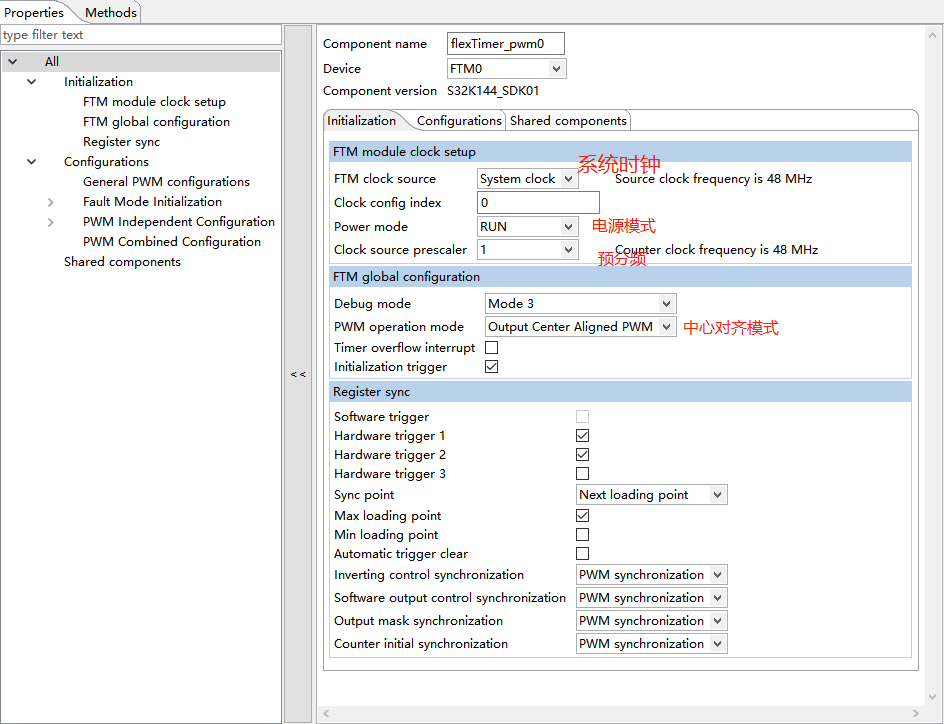Click the Clock config index field
The width and height of the screenshot is (944, 724).
tap(538, 202)
